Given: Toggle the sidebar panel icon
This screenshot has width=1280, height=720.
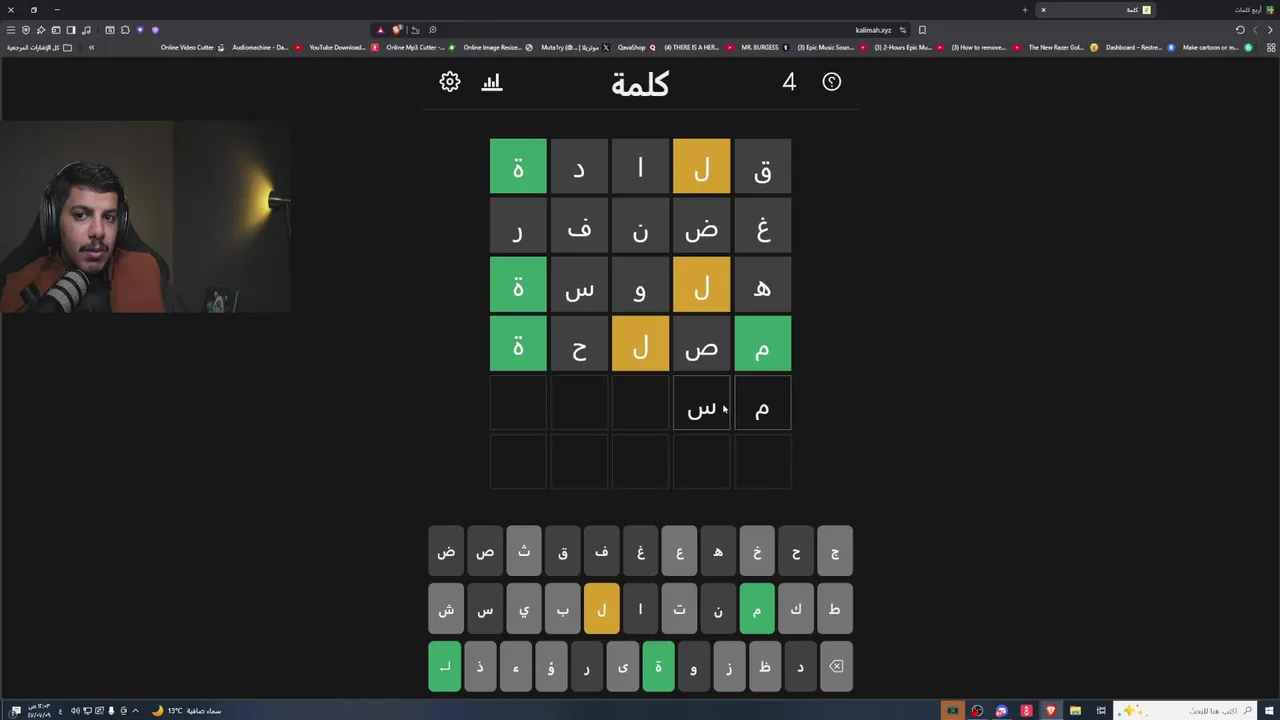Looking at the screenshot, I should pyautogui.click(x=71, y=30).
